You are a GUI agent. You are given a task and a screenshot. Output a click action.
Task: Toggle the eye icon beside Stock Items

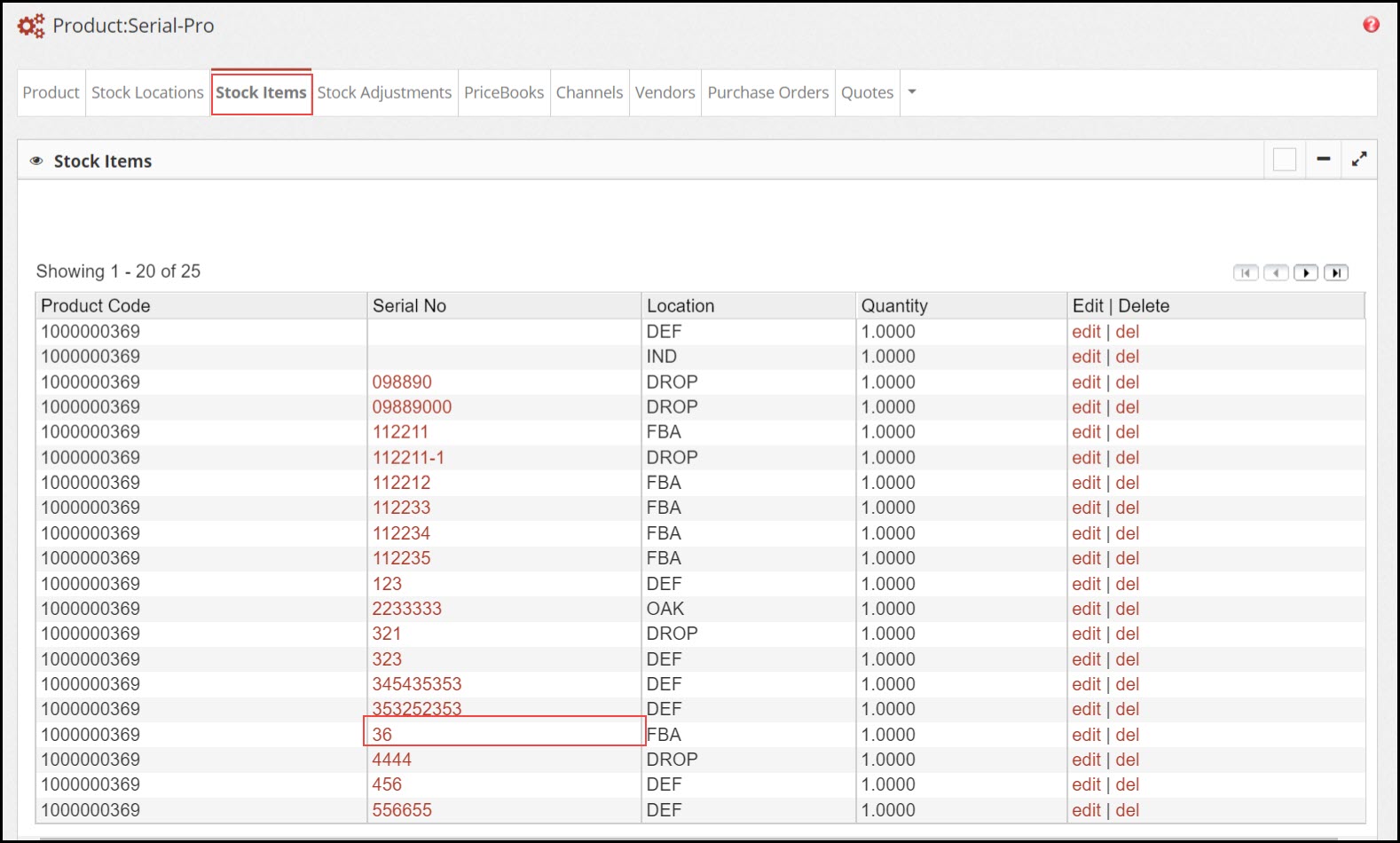[x=36, y=162]
